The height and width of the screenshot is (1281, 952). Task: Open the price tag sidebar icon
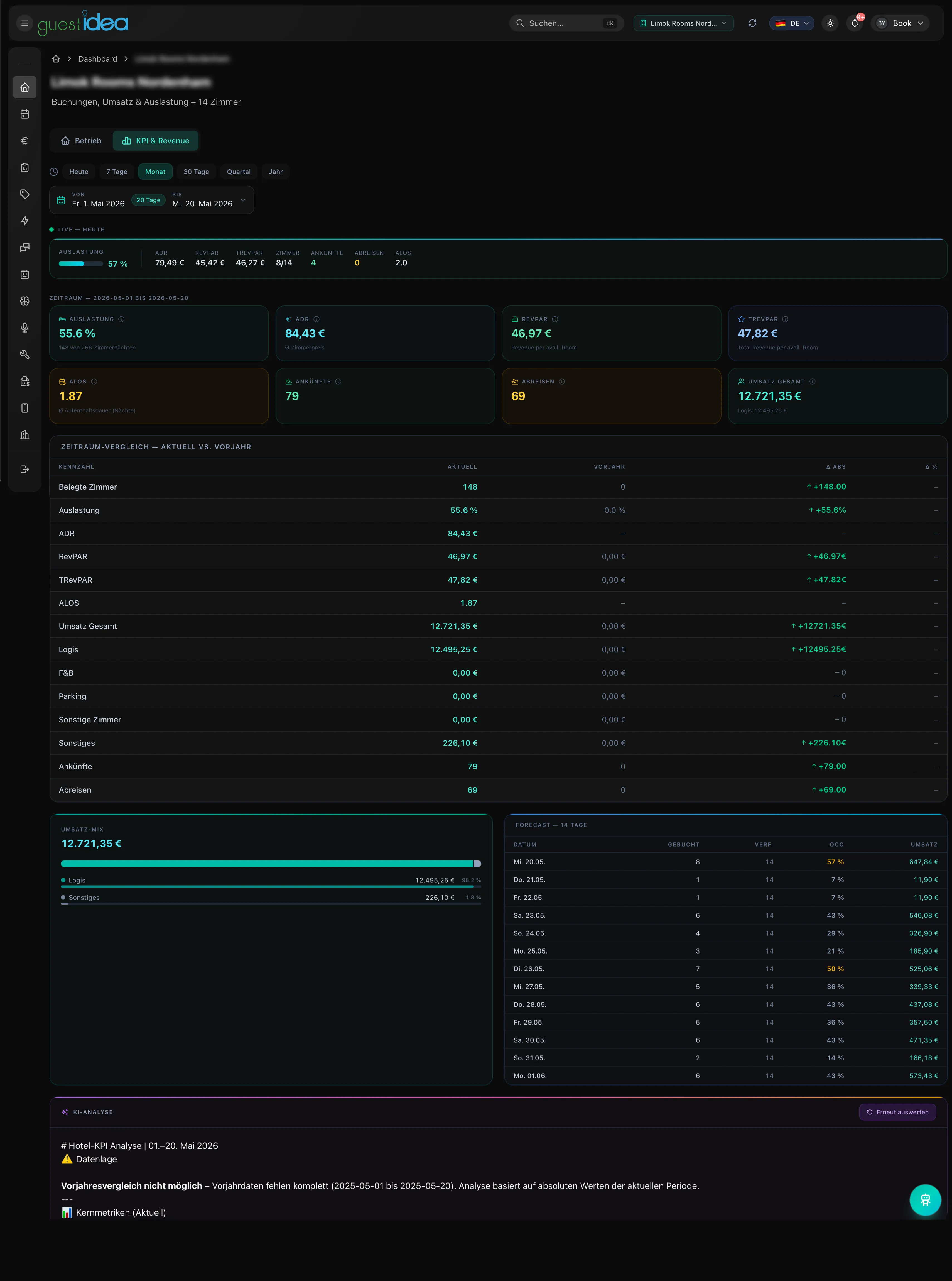tap(25, 194)
